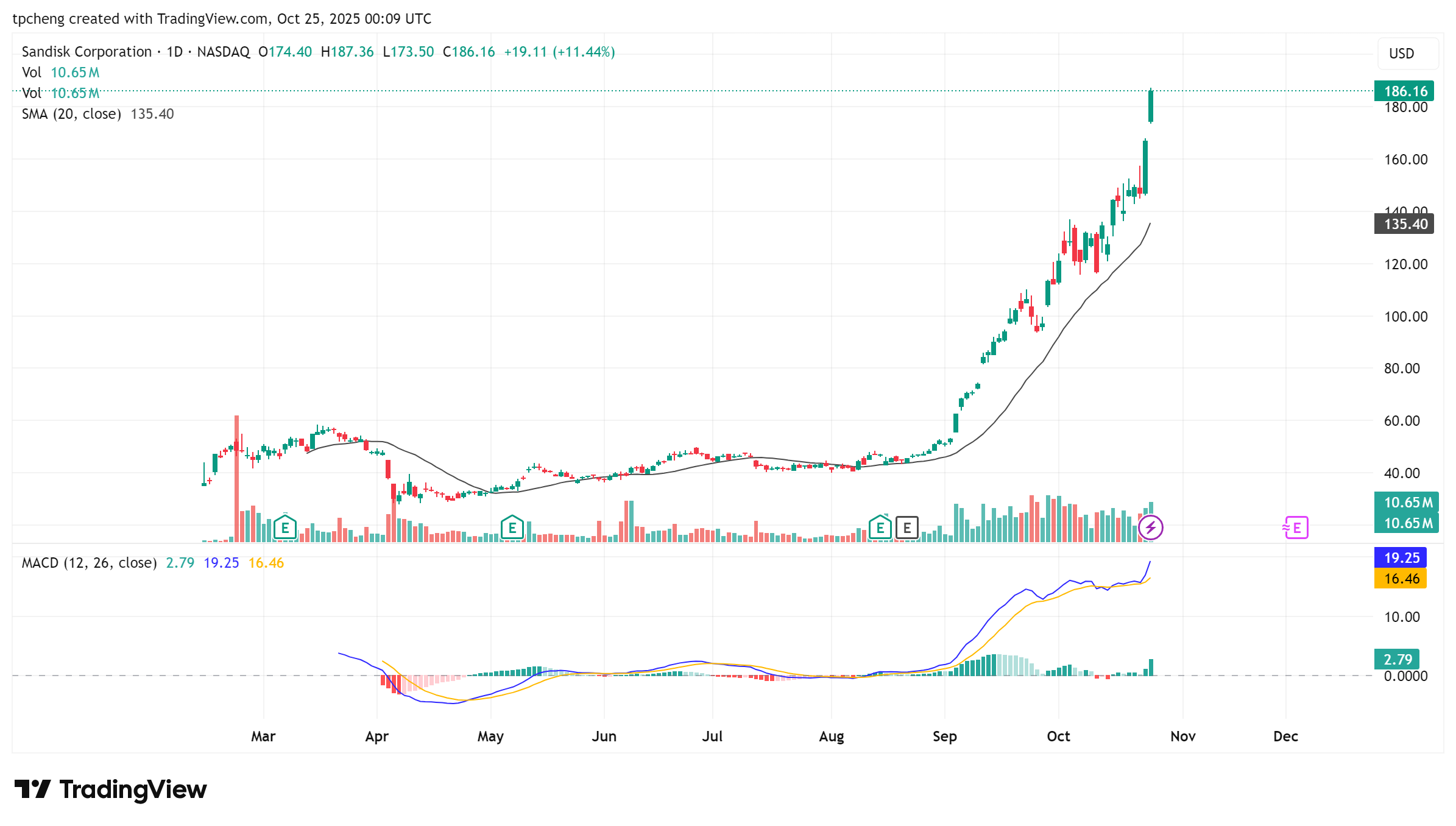Image resolution: width=1456 pixels, height=826 pixels.
Task: Click the green E earnings marker in August
Action: click(x=880, y=528)
